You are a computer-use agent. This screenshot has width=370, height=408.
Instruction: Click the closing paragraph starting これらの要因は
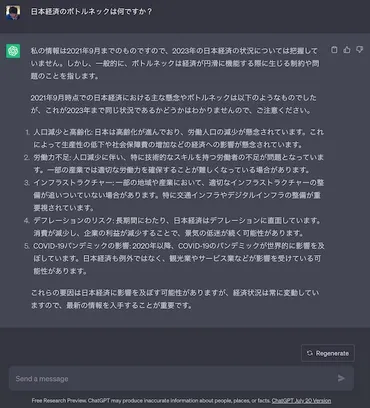click(175, 299)
